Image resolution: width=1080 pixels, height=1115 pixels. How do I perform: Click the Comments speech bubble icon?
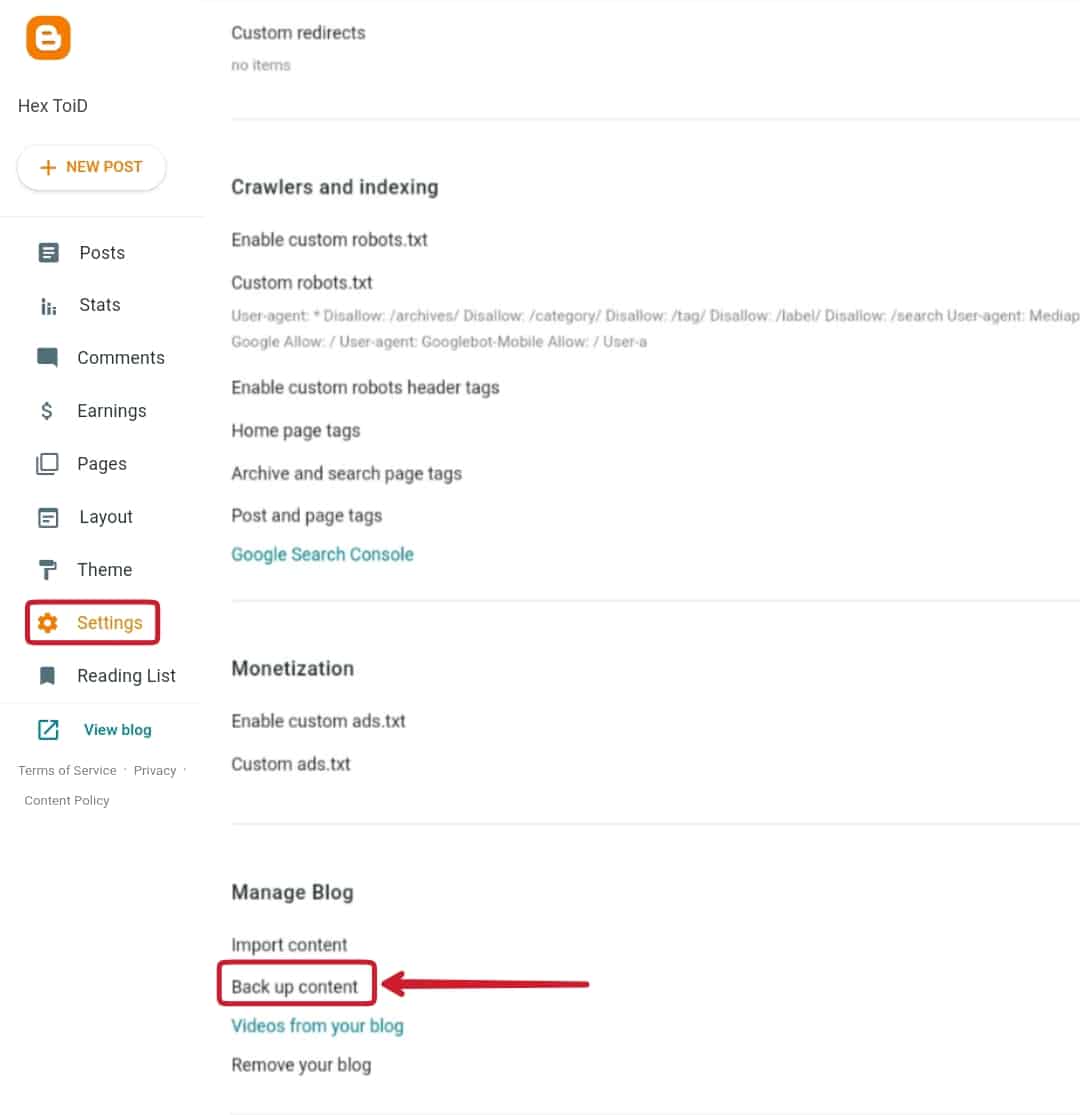point(48,357)
